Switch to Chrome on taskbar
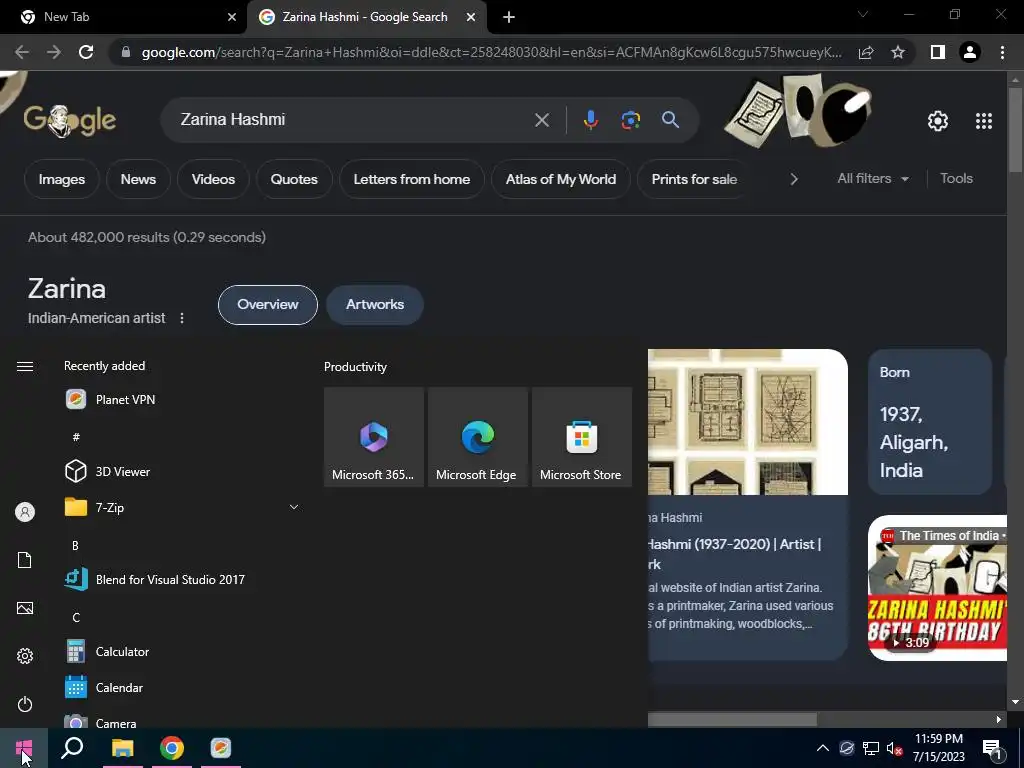1024x768 pixels. [x=172, y=748]
